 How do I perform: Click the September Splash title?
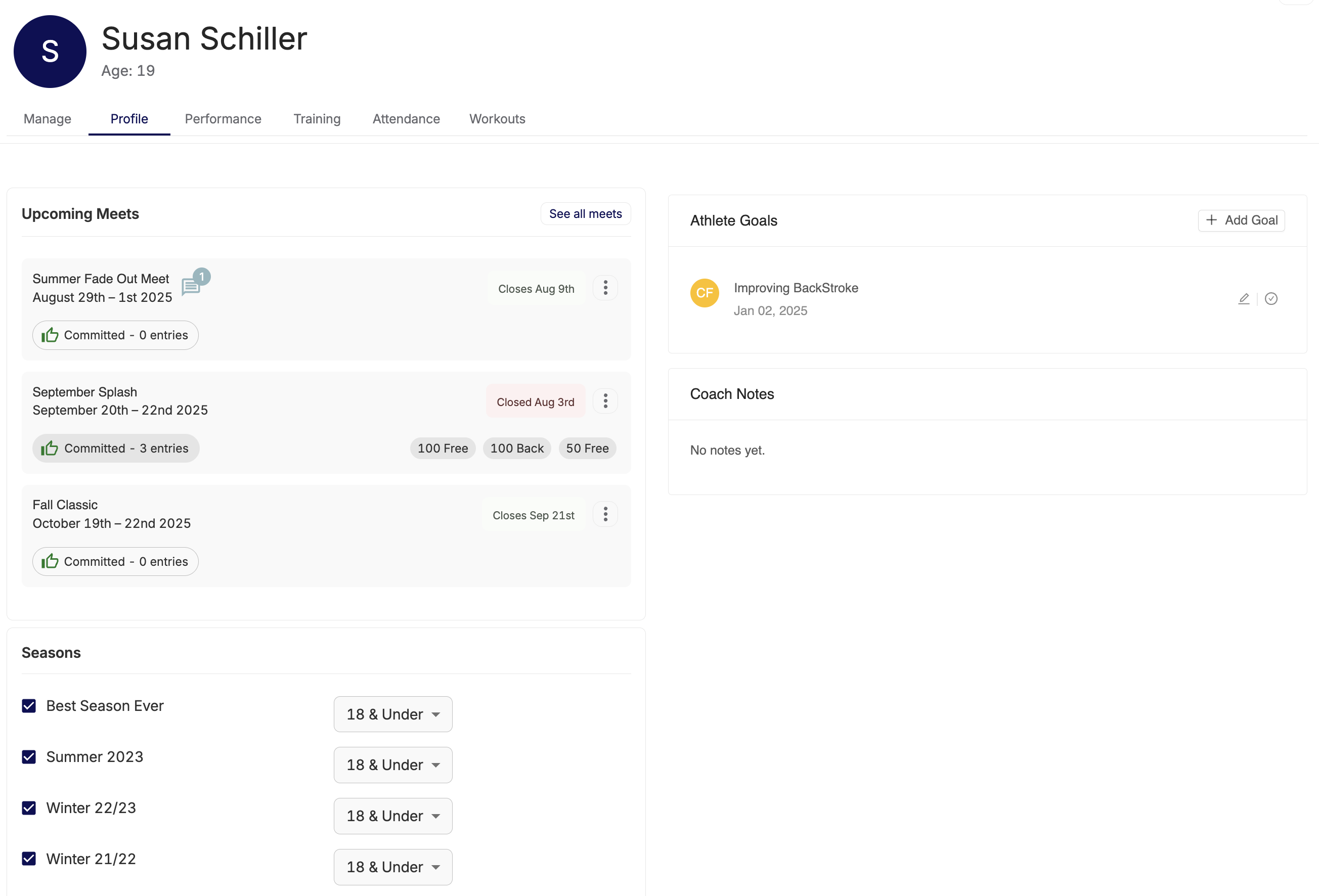click(x=84, y=392)
